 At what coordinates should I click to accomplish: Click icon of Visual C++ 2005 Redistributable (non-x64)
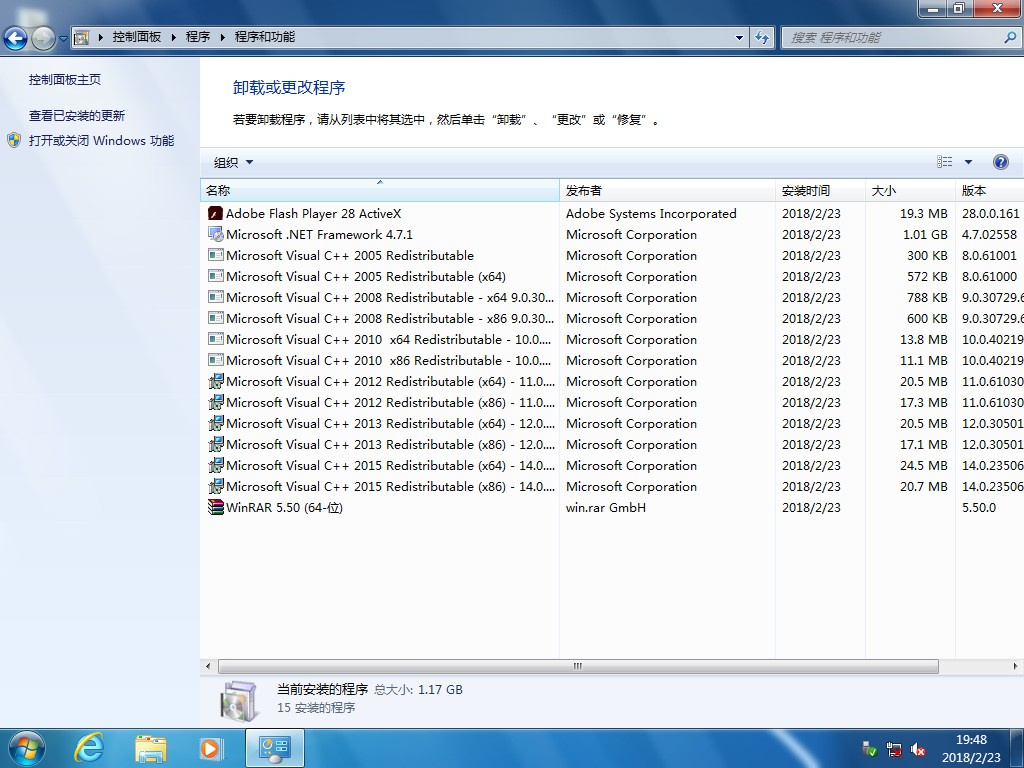click(x=216, y=255)
